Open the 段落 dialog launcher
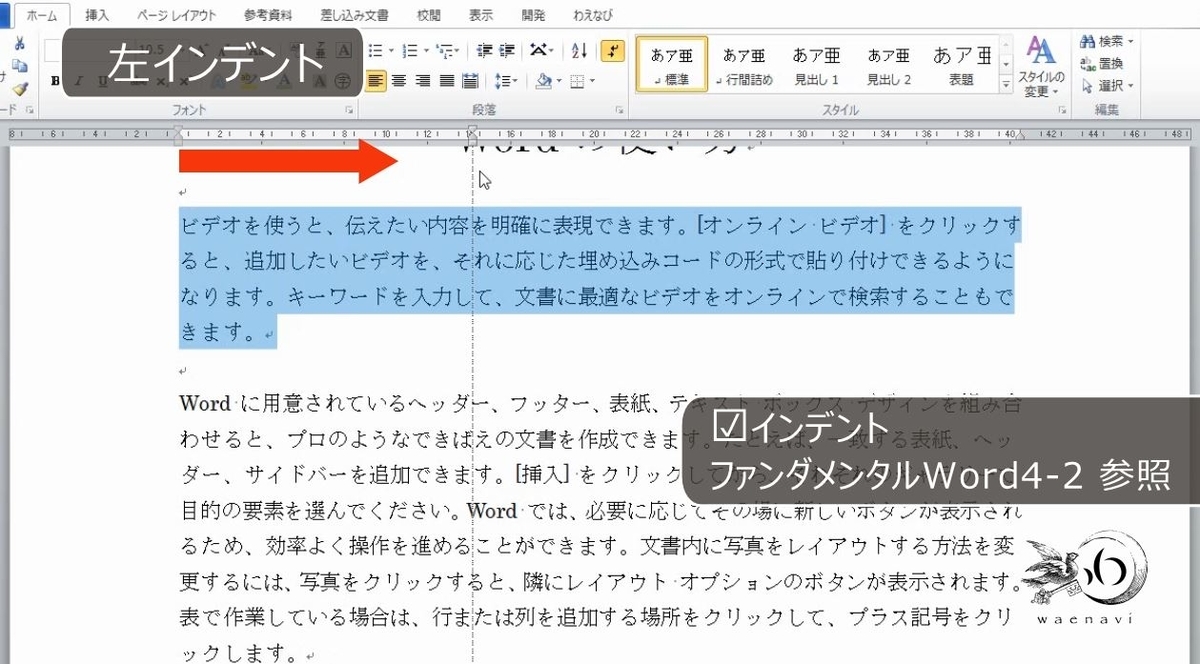This screenshot has width=1200, height=664. [620, 110]
